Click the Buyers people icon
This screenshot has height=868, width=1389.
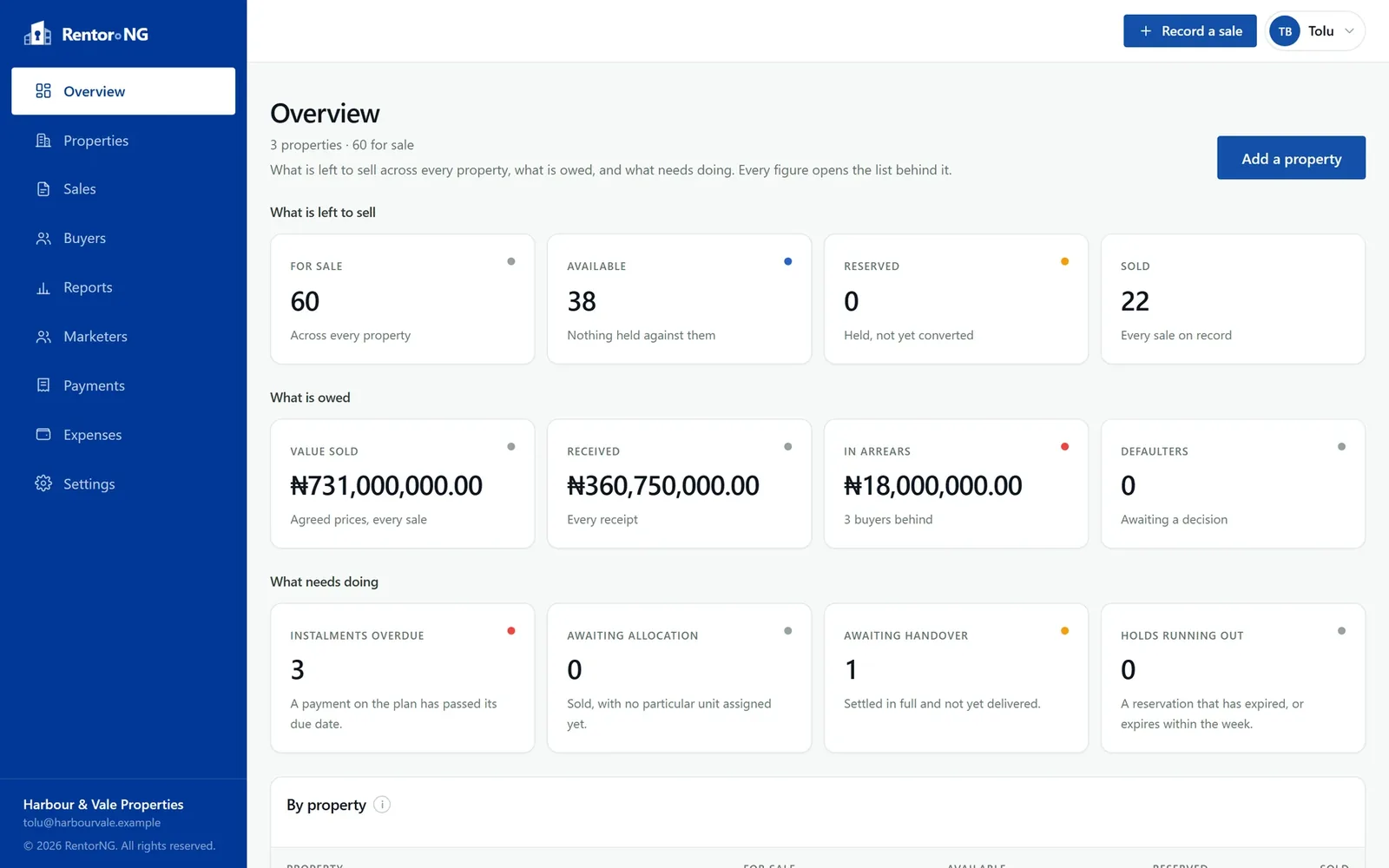pos(43,238)
